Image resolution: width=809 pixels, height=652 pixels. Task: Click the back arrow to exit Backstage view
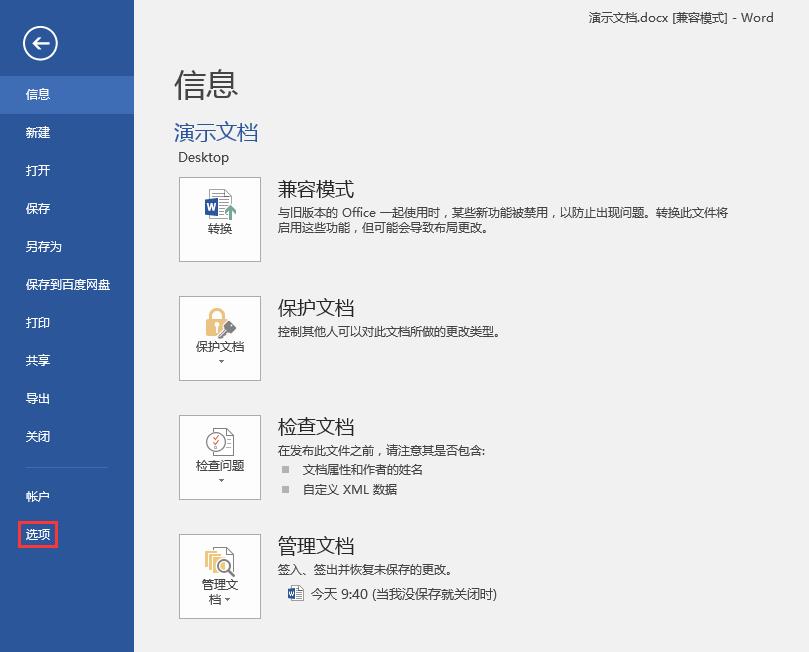(x=43, y=44)
